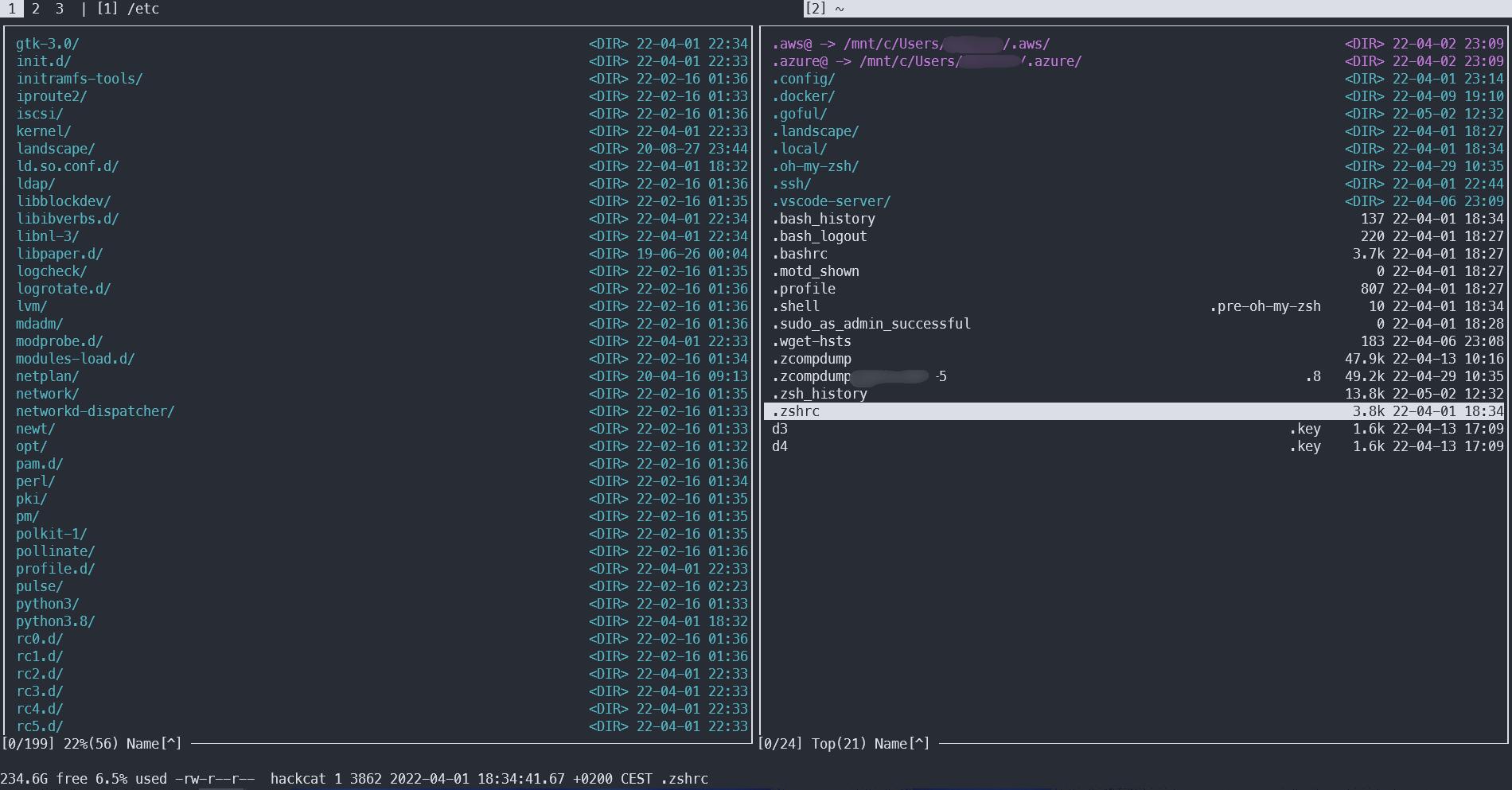1512x790 pixels.
Task: Select the rc0.d/ directory
Action: click(x=382, y=639)
